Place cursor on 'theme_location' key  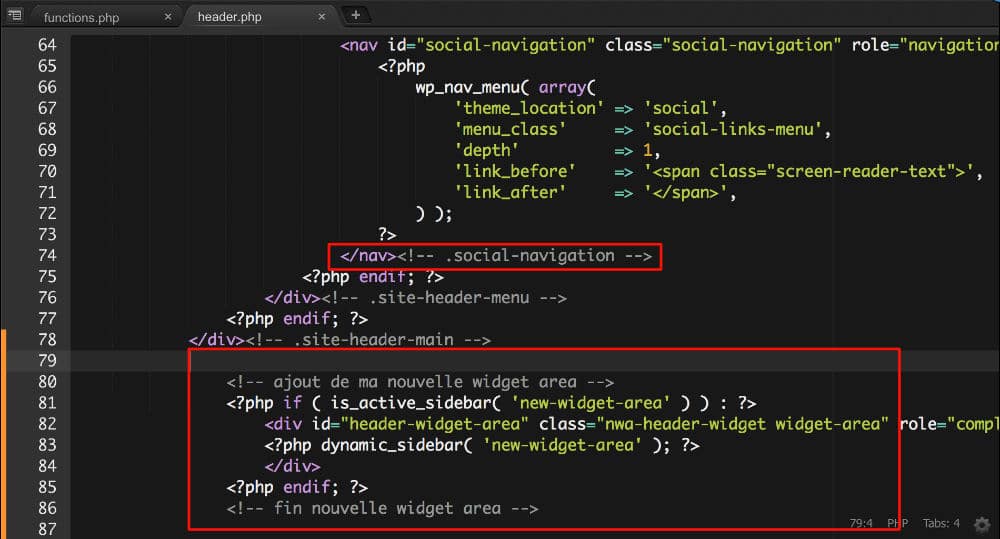529,108
